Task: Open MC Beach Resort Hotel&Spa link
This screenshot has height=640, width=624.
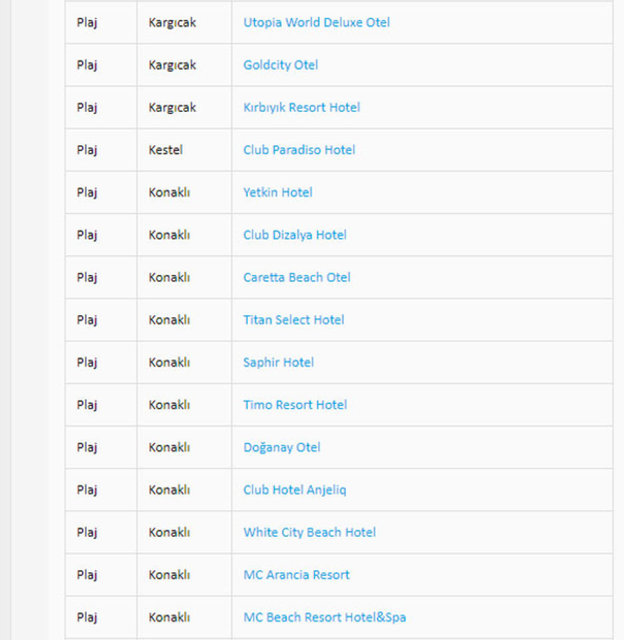Action: tap(324, 617)
